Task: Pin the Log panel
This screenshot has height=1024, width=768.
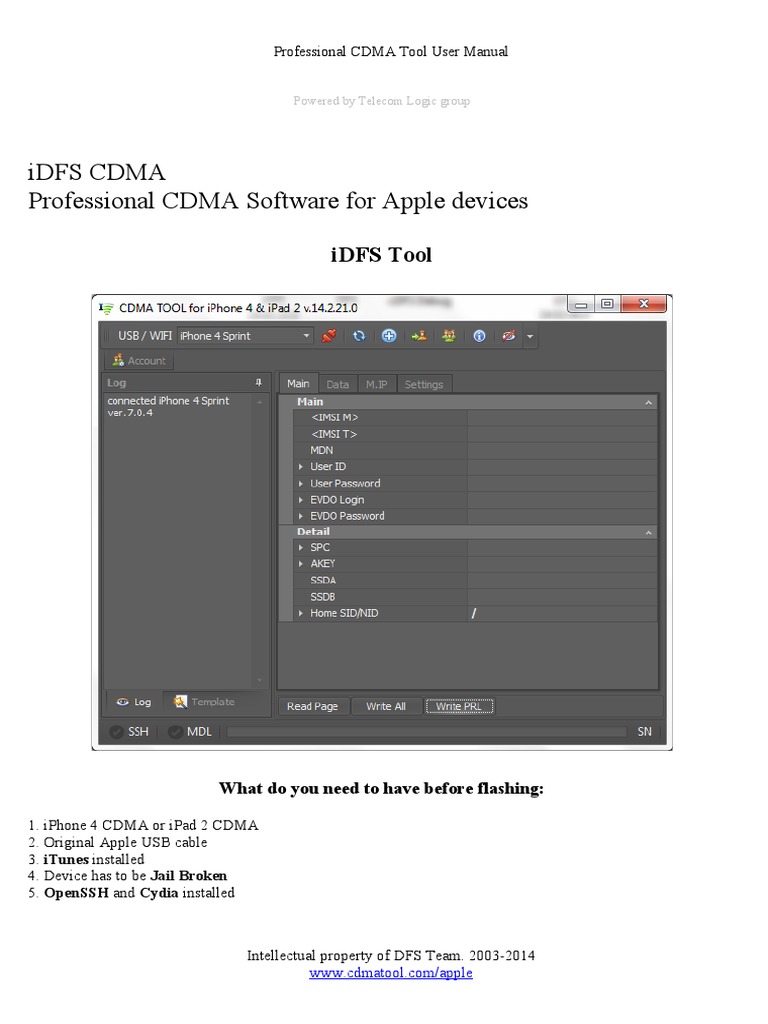Action: click(x=259, y=383)
